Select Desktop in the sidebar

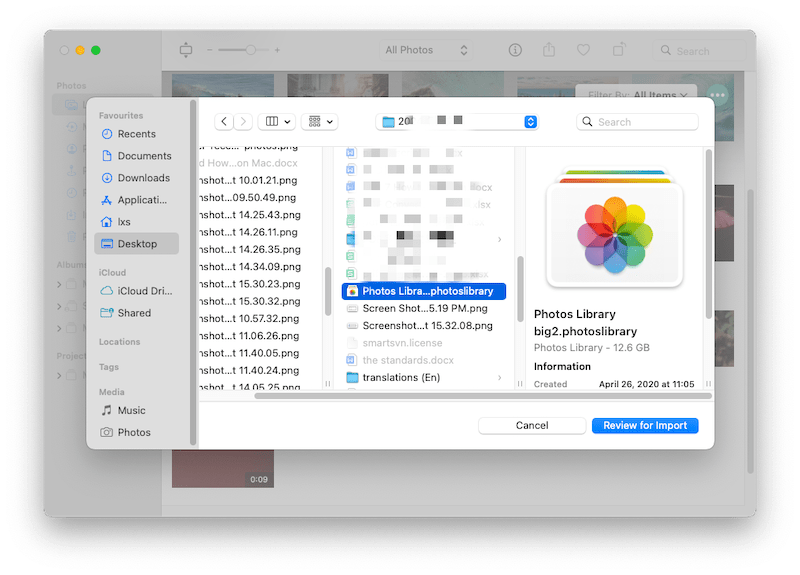(x=136, y=243)
